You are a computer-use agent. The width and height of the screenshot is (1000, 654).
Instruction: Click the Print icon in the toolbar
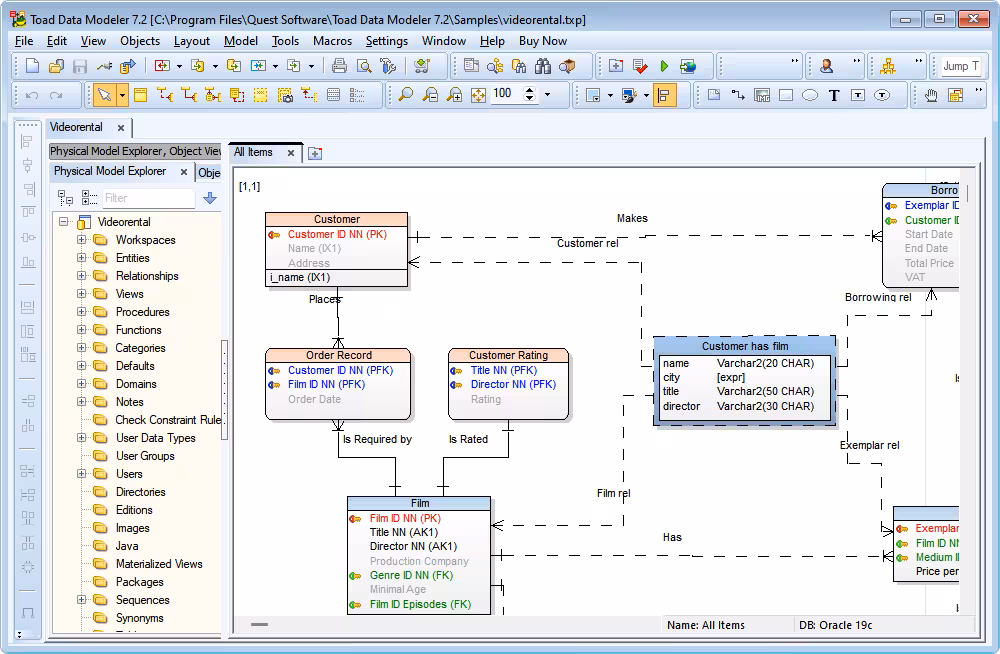[x=339, y=66]
